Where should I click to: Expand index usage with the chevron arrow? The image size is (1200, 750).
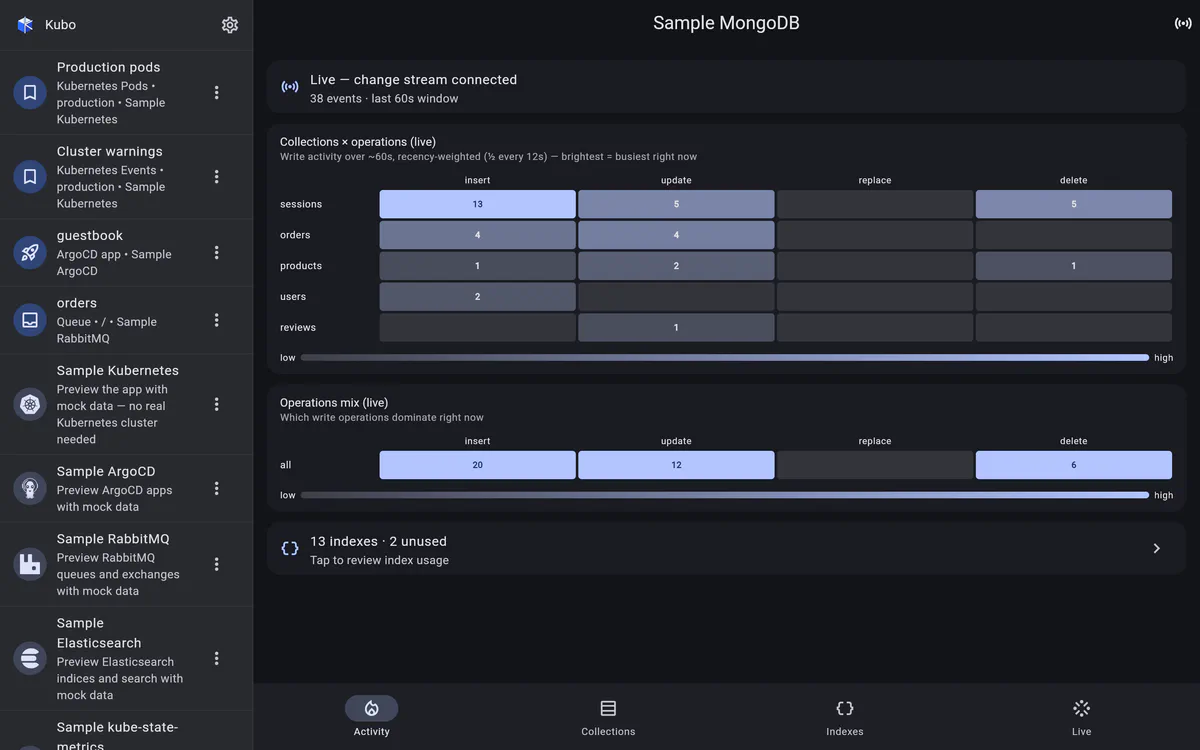click(x=1156, y=548)
